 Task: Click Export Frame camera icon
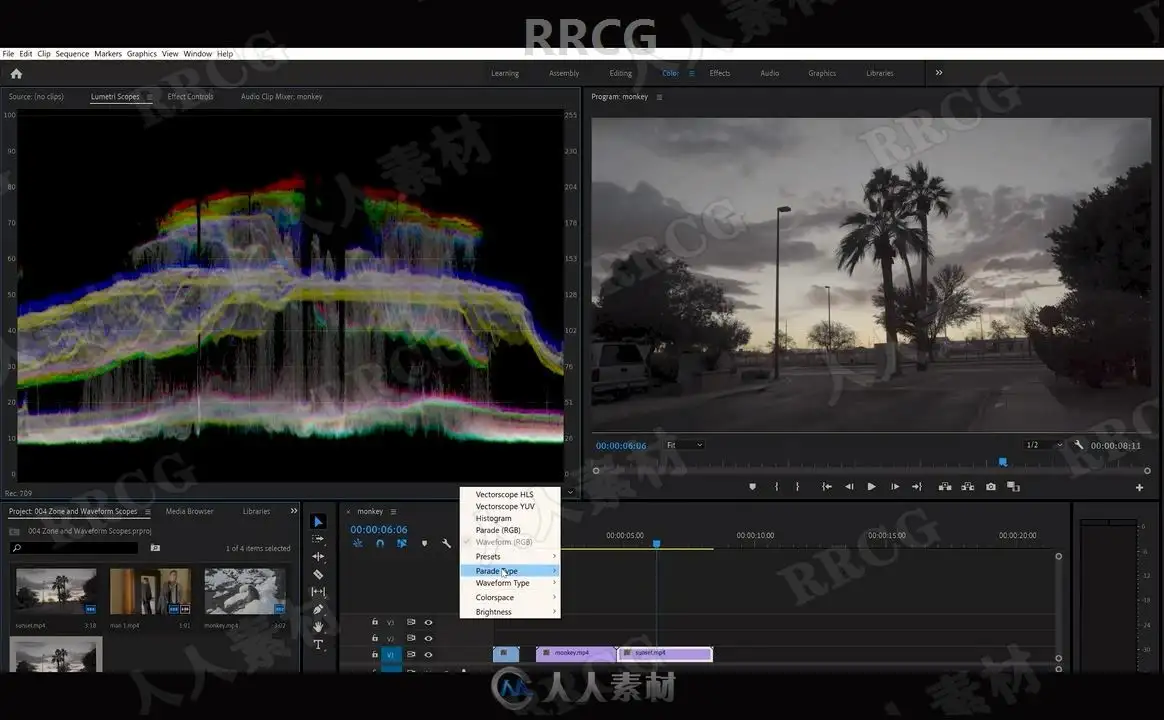coord(990,487)
